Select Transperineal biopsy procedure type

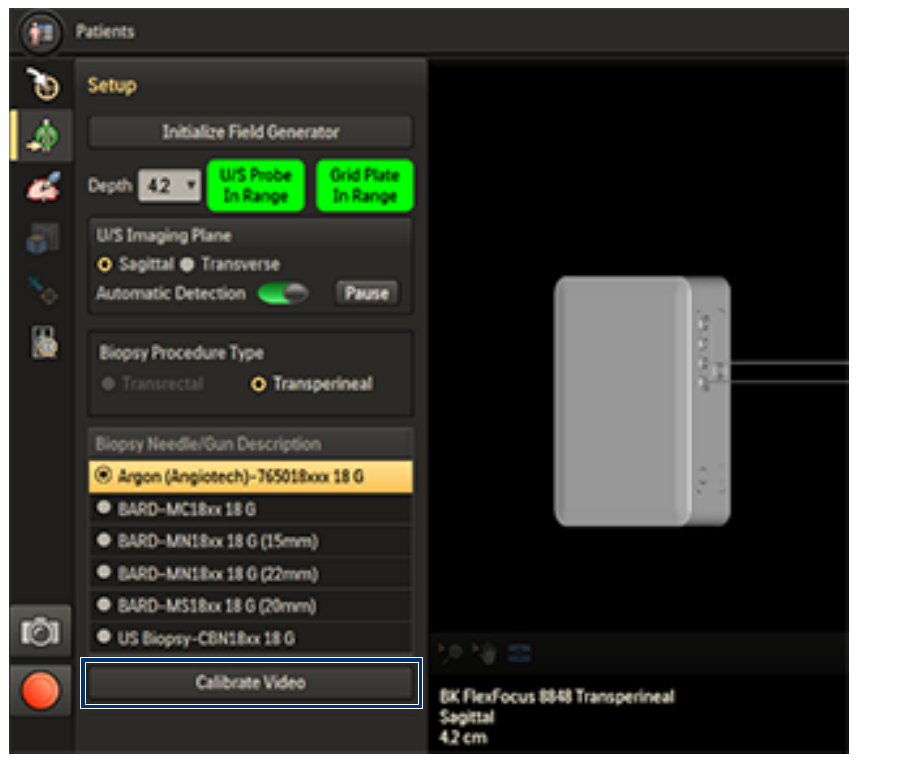[x=312, y=383]
